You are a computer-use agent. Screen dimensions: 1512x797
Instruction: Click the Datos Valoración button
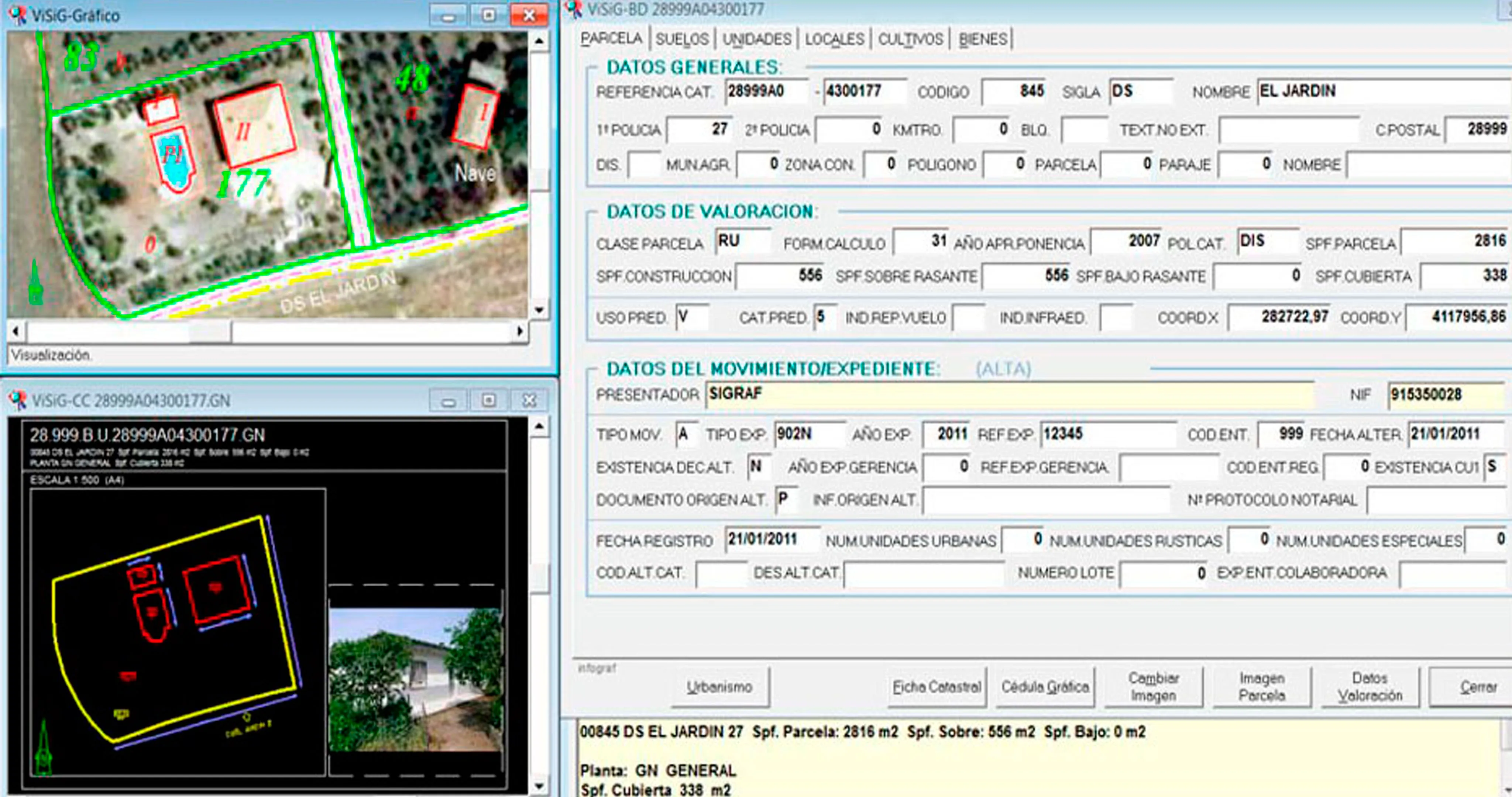pyautogui.click(x=1370, y=687)
